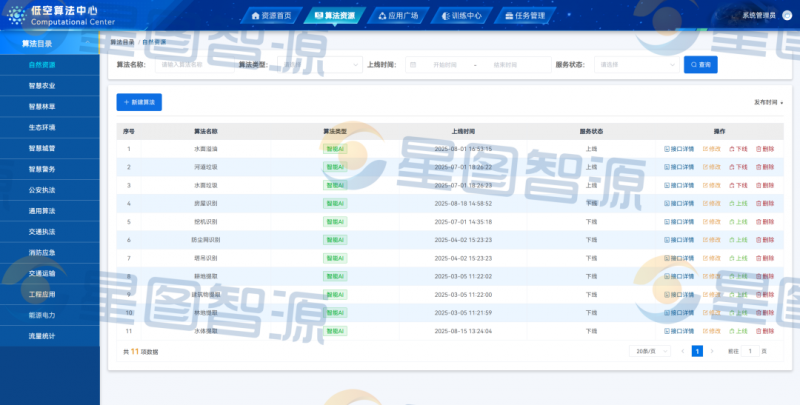
Task: Open 接口详情 for 河道垃圾 row
Action: click(679, 167)
